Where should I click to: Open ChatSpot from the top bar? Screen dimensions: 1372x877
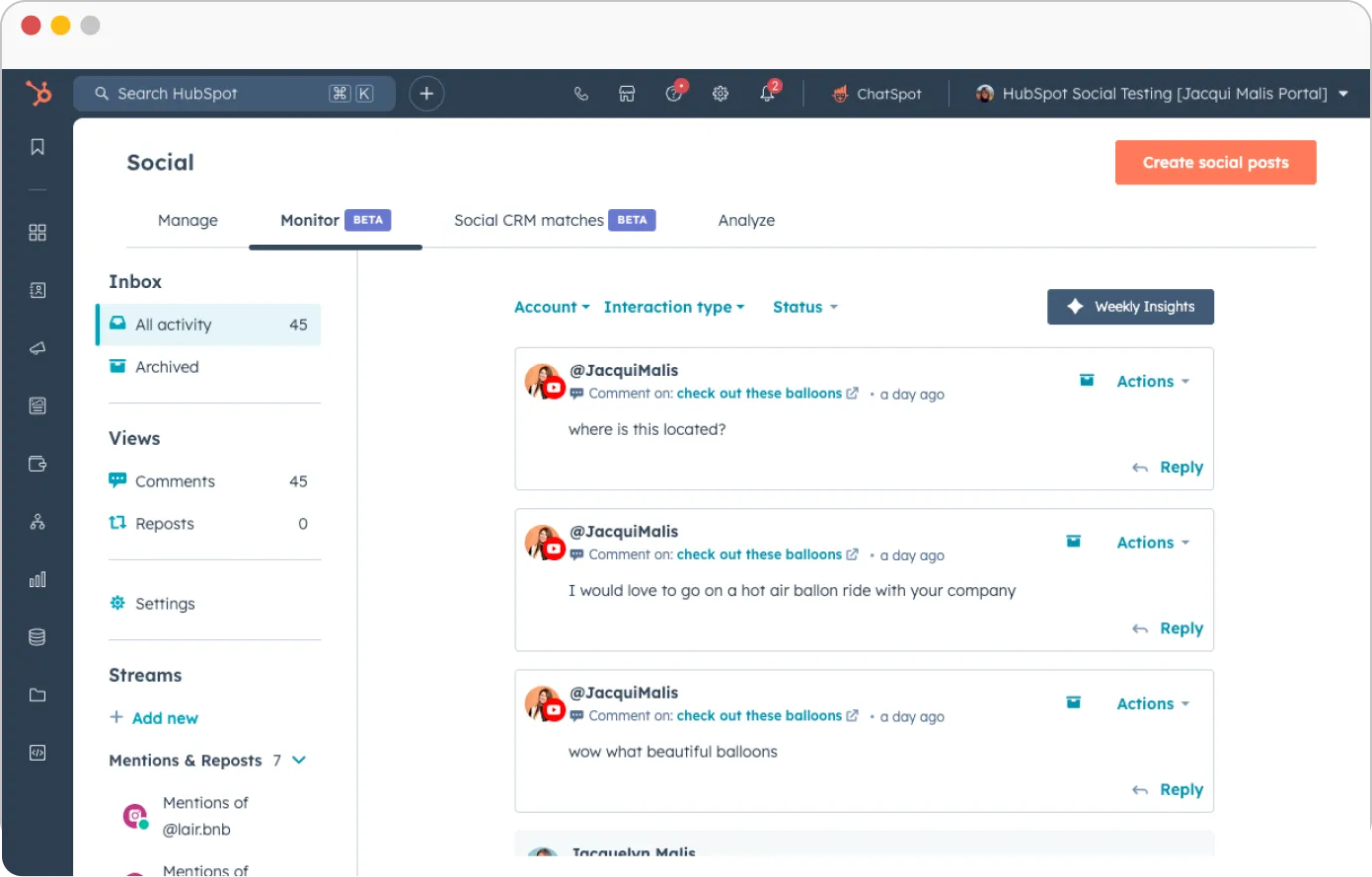[877, 94]
